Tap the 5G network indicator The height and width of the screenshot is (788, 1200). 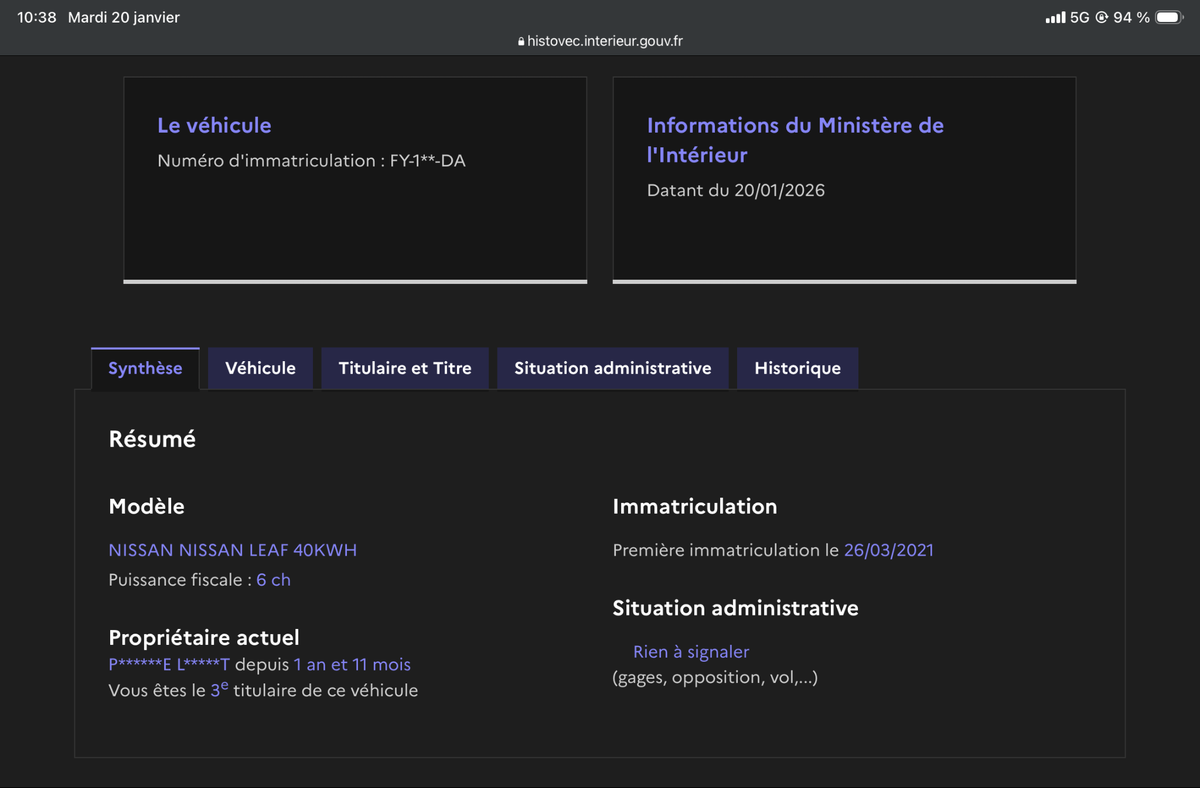click(1079, 18)
